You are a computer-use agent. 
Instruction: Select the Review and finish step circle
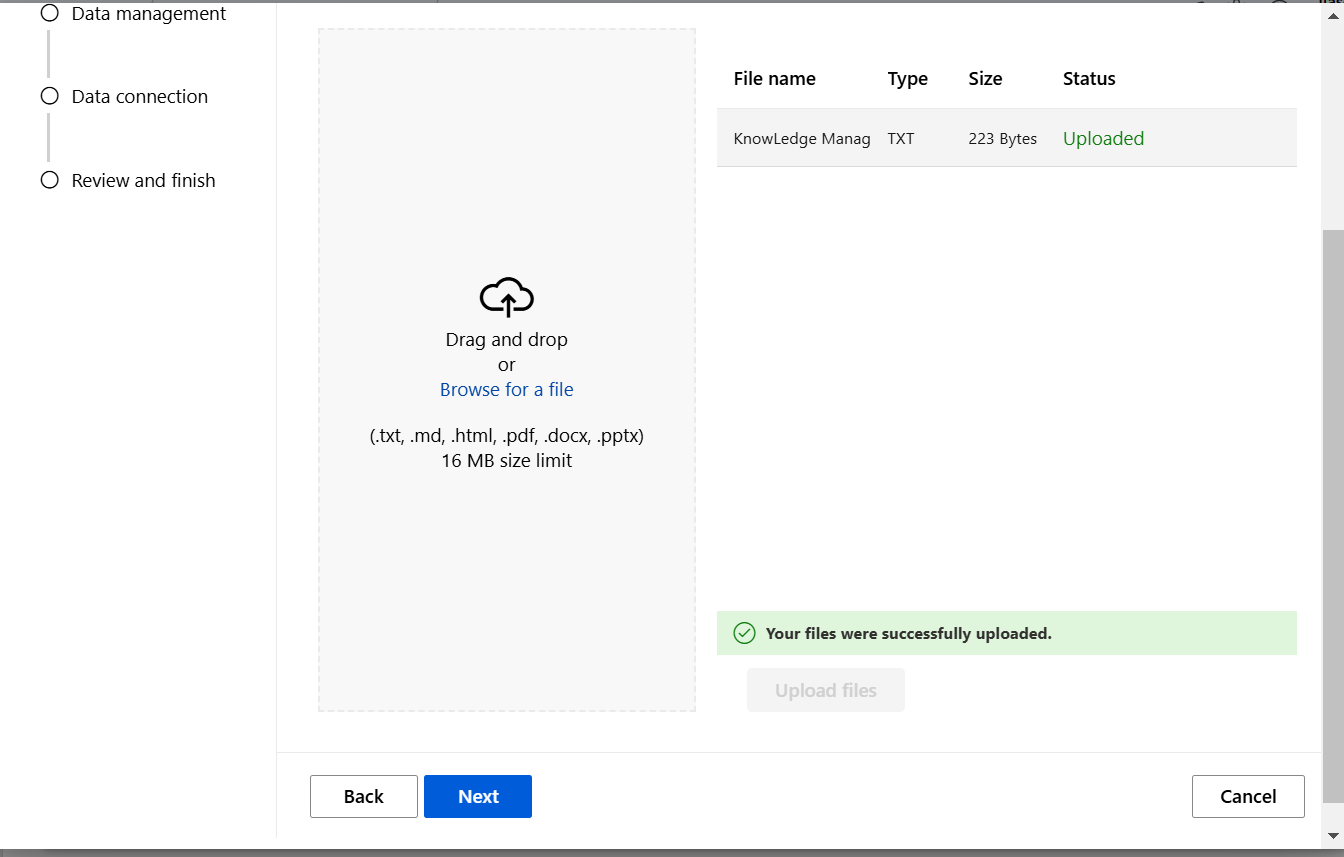click(x=49, y=180)
